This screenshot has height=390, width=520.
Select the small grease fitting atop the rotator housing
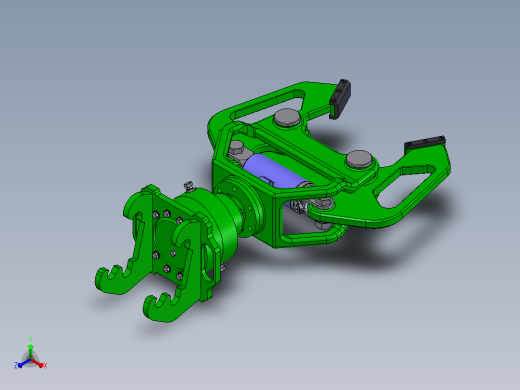click(x=189, y=186)
